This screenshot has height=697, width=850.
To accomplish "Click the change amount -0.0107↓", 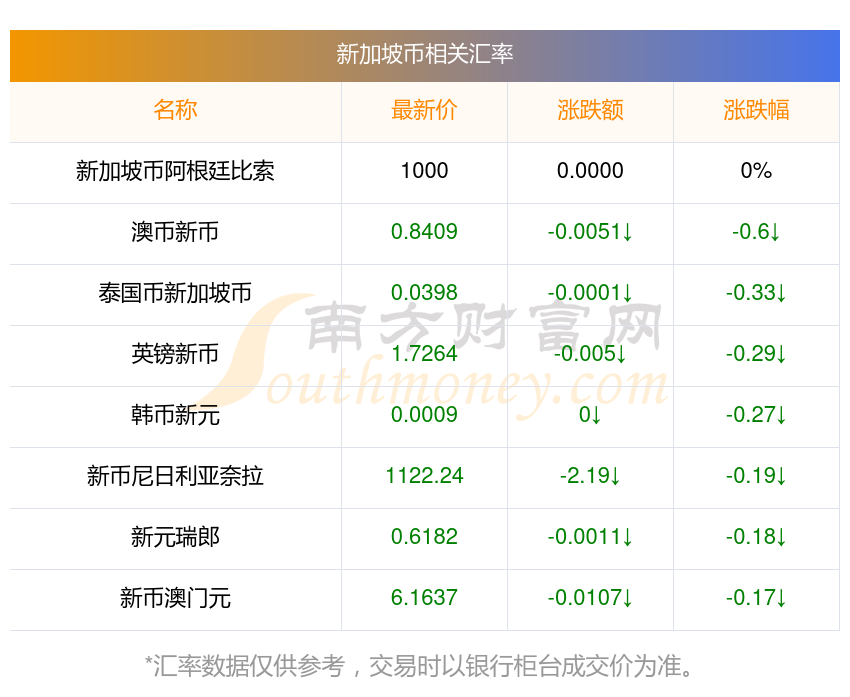I will [590, 598].
